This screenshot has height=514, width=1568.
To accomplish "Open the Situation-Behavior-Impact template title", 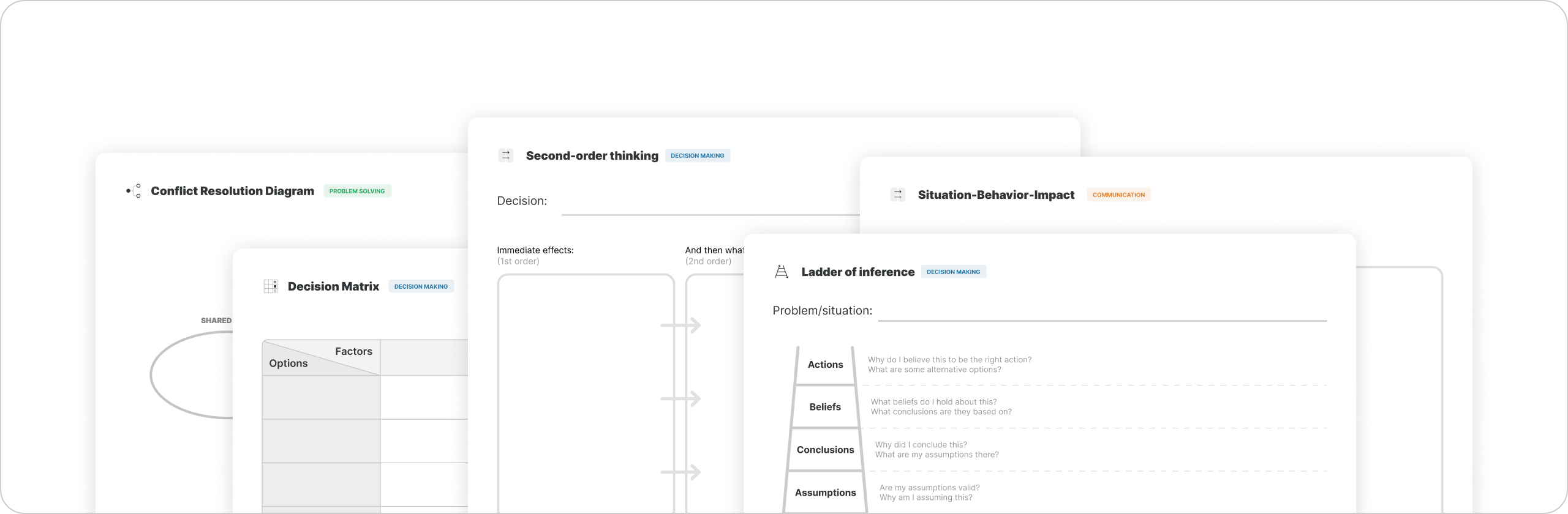I will pos(996,195).
